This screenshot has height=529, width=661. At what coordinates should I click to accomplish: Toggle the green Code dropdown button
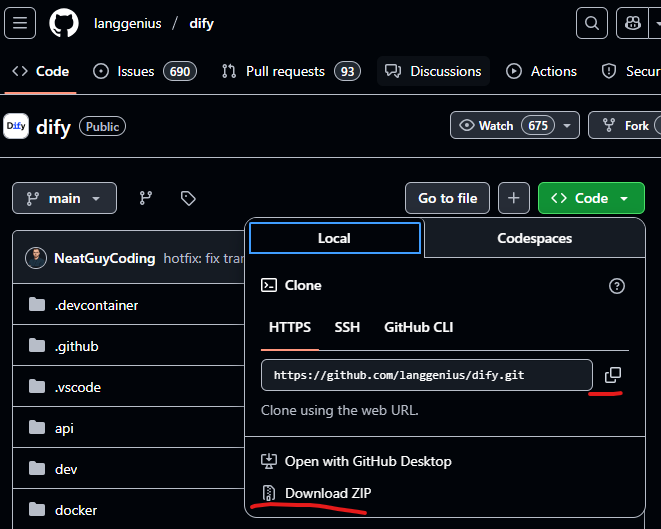click(591, 198)
